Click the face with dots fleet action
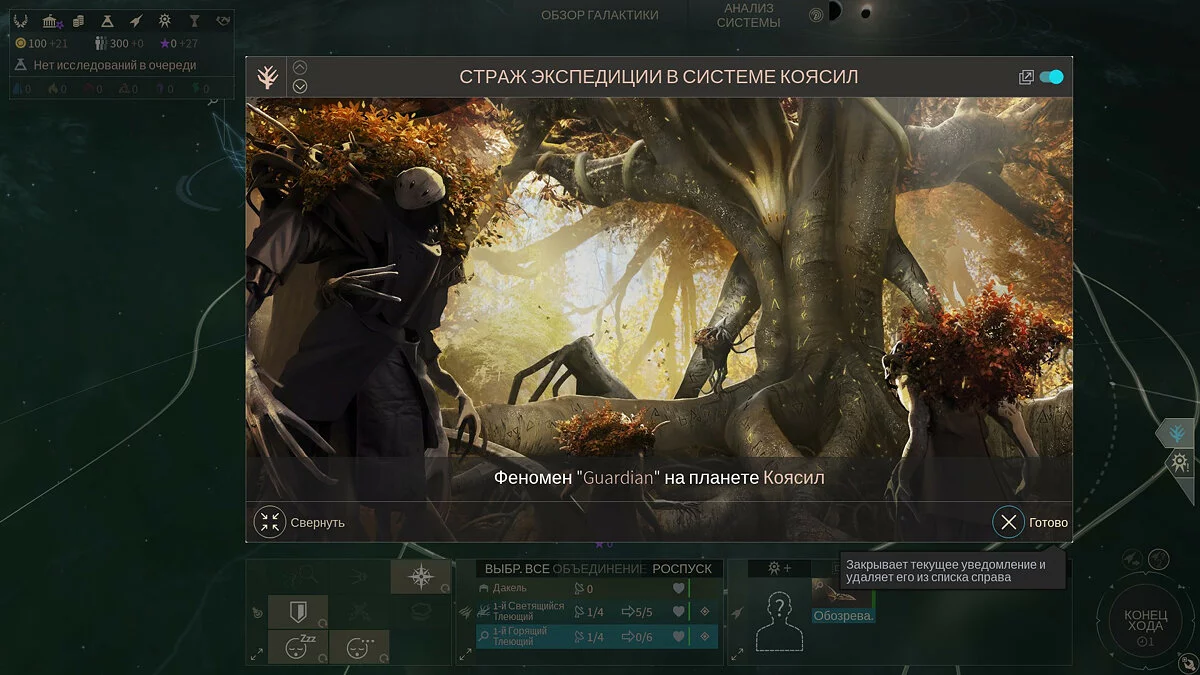Viewport: 1200px width, 675px height. click(x=360, y=646)
